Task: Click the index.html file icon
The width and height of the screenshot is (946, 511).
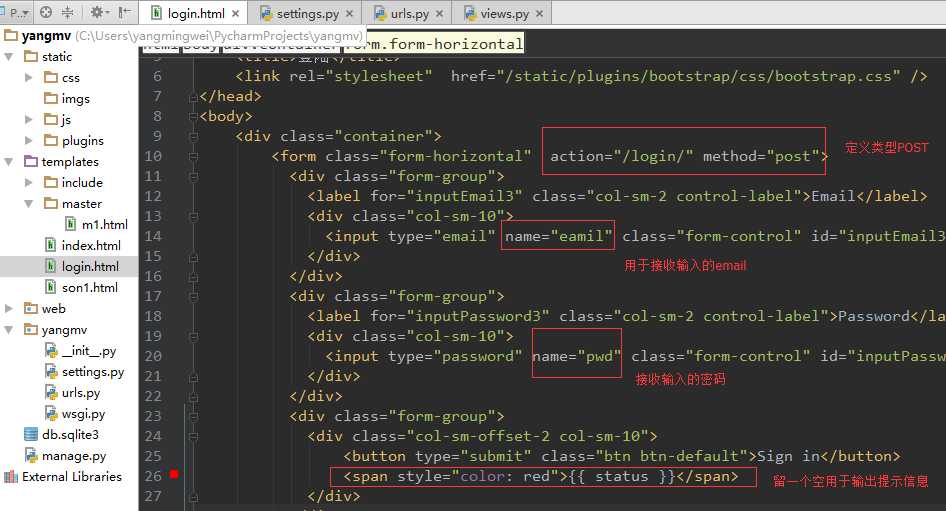Action: (51, 245)
